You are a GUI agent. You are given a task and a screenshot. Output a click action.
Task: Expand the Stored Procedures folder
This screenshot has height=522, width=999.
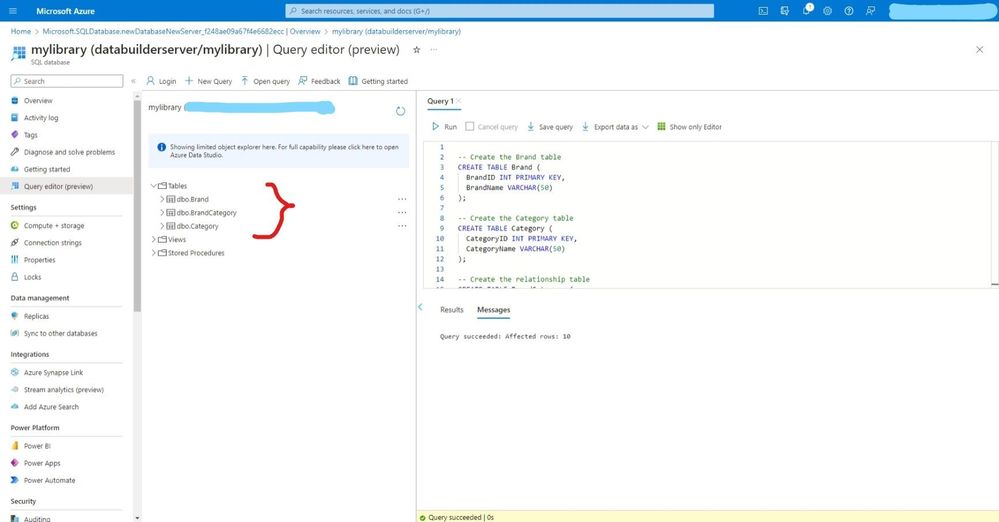(154, 253)
